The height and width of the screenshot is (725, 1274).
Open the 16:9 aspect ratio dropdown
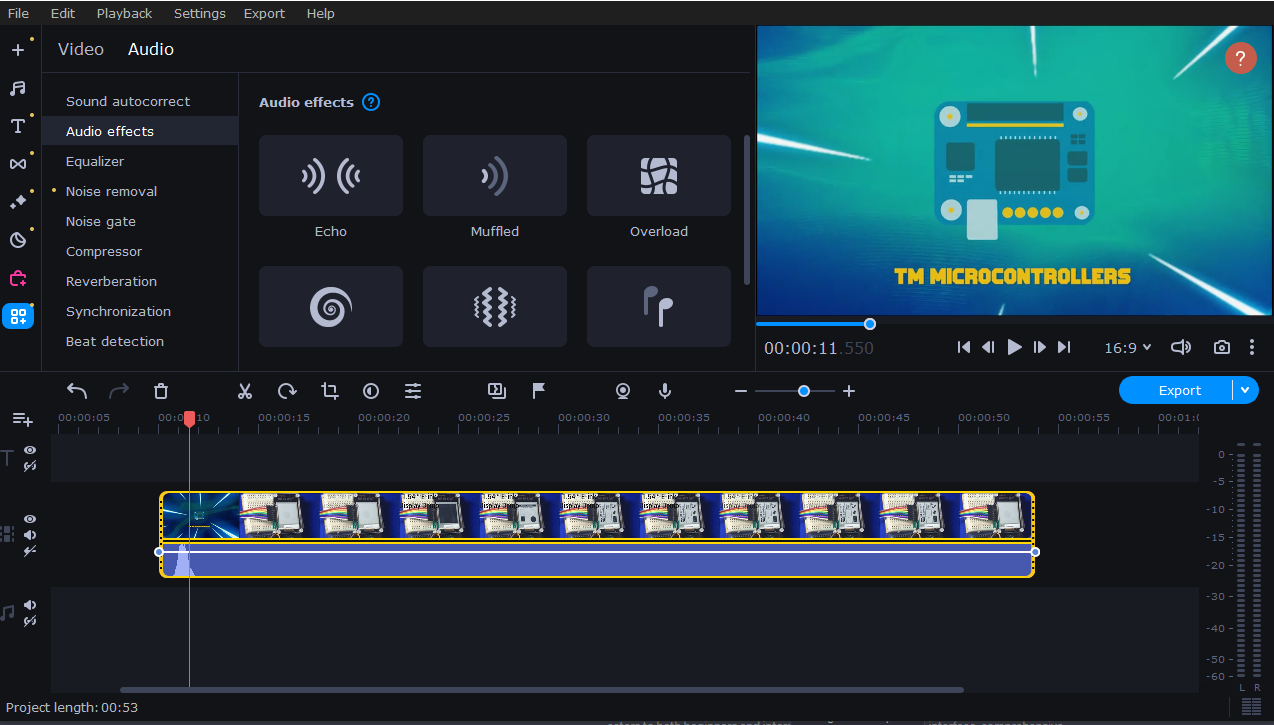(1127, 347)
